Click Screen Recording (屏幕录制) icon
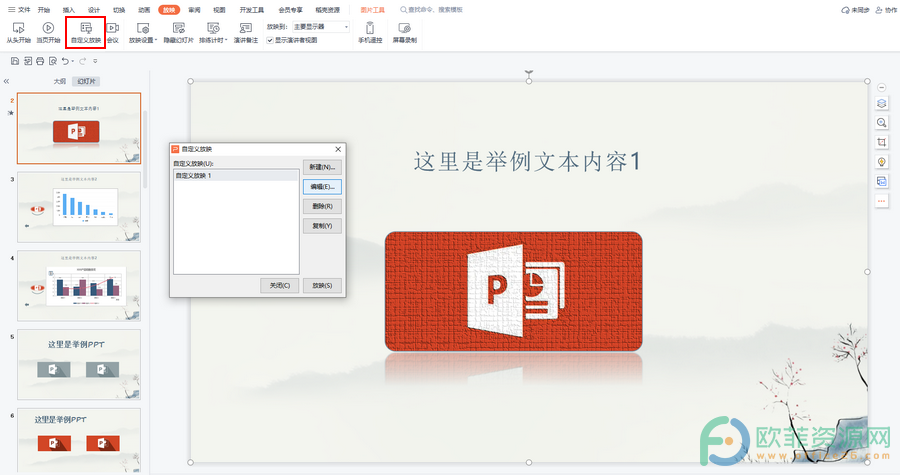The height and width of the screenshot is (475, 900). [x=405, y=33]
